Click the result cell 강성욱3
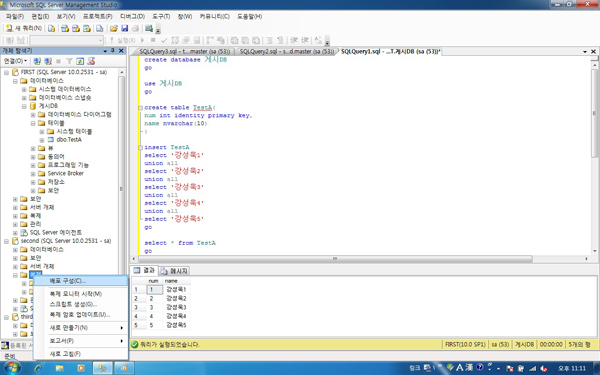This screenshot has height=375, width=600. coord(176,307)
